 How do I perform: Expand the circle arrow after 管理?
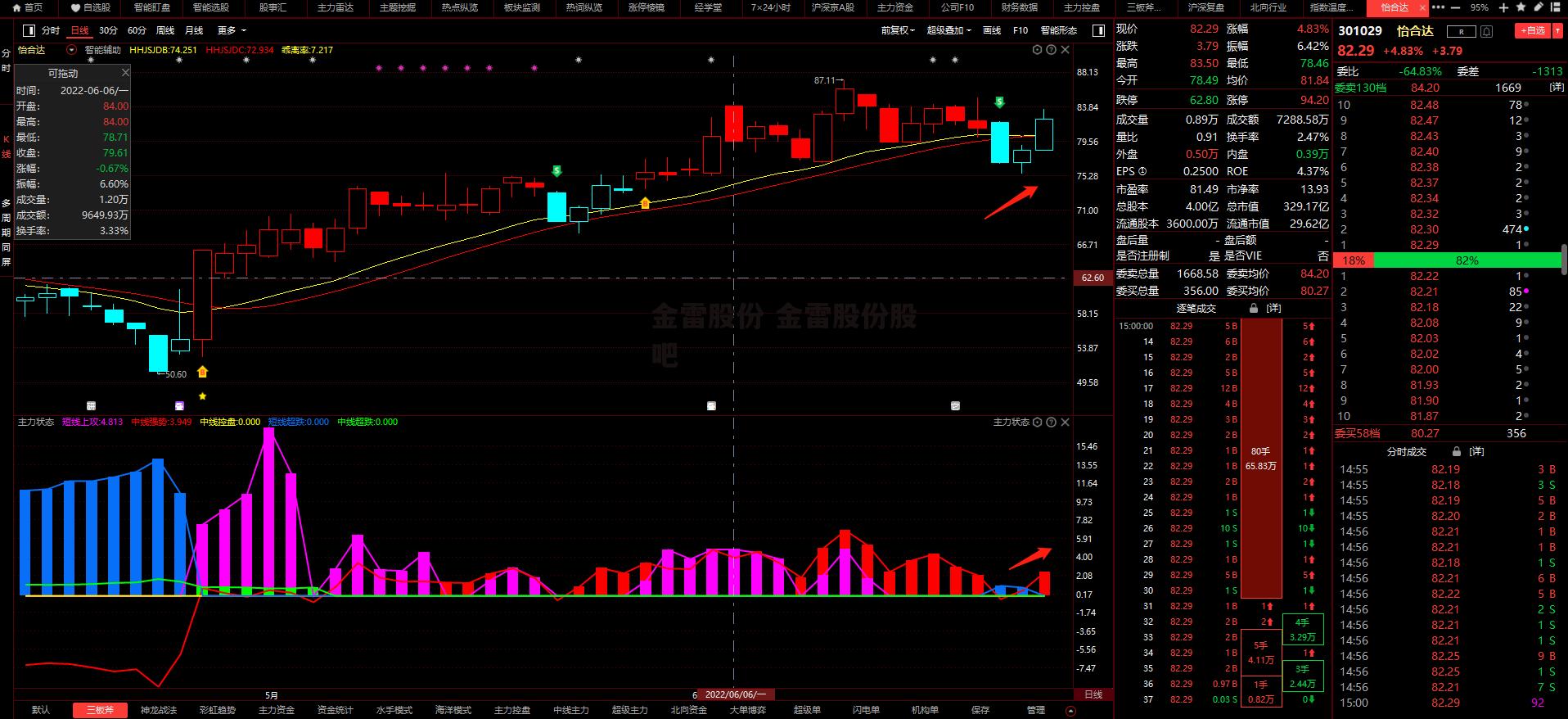coord(1071,710)
